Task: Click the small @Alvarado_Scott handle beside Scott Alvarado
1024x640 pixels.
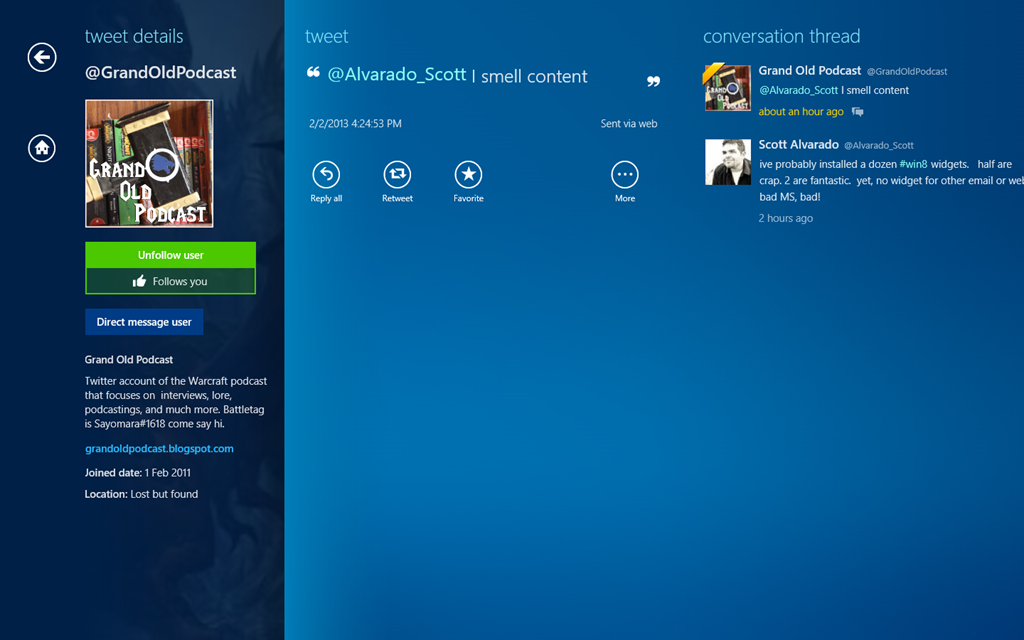Action: [879, 146]
